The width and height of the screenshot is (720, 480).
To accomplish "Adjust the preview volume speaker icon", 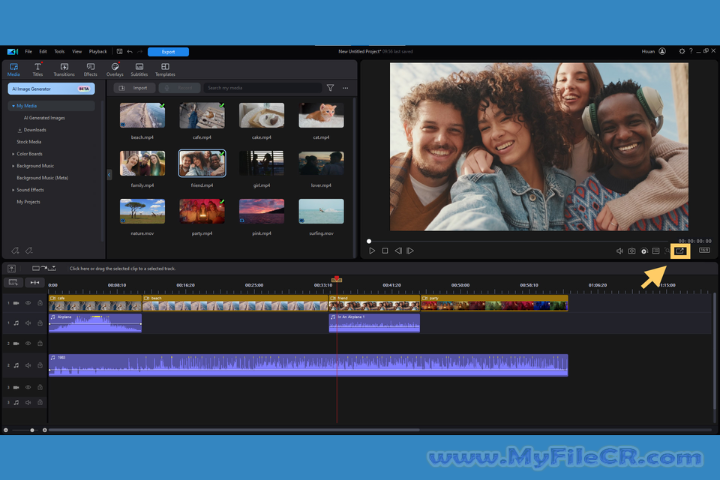I will click(619, 251).
